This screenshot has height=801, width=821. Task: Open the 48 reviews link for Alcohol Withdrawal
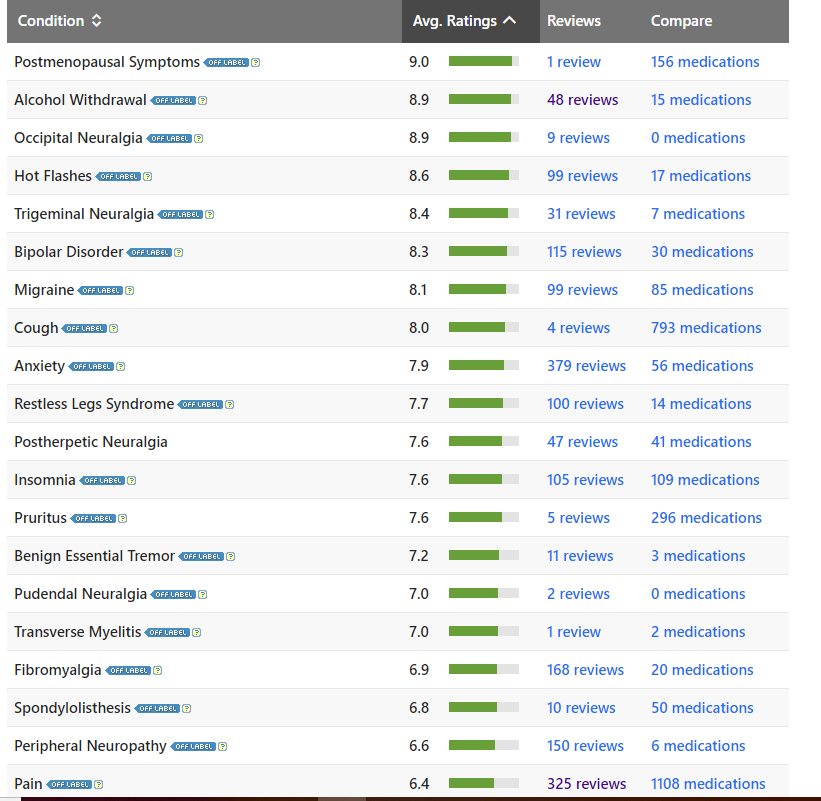[x=582, y=100]
